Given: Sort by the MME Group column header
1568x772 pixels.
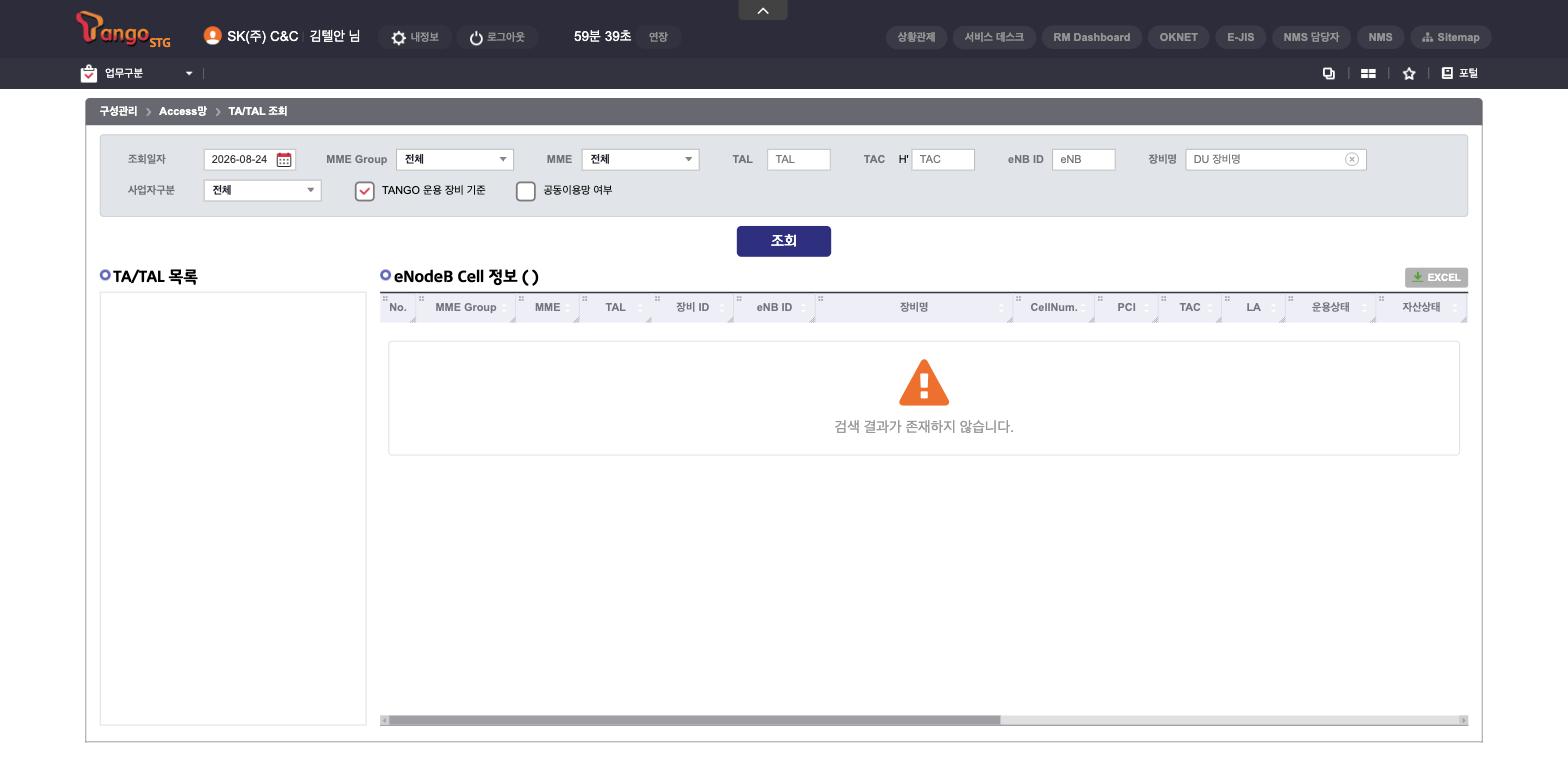Looking at the screenshot, I should [x=466, y=307].
